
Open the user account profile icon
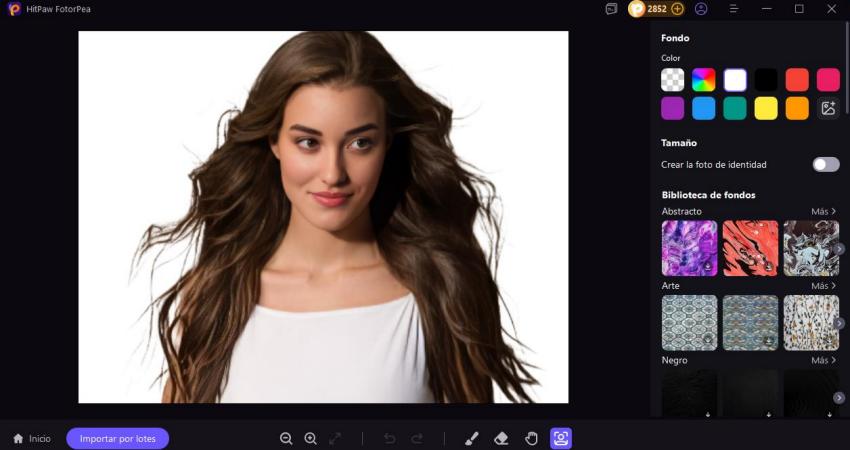(x=701, y=9)
